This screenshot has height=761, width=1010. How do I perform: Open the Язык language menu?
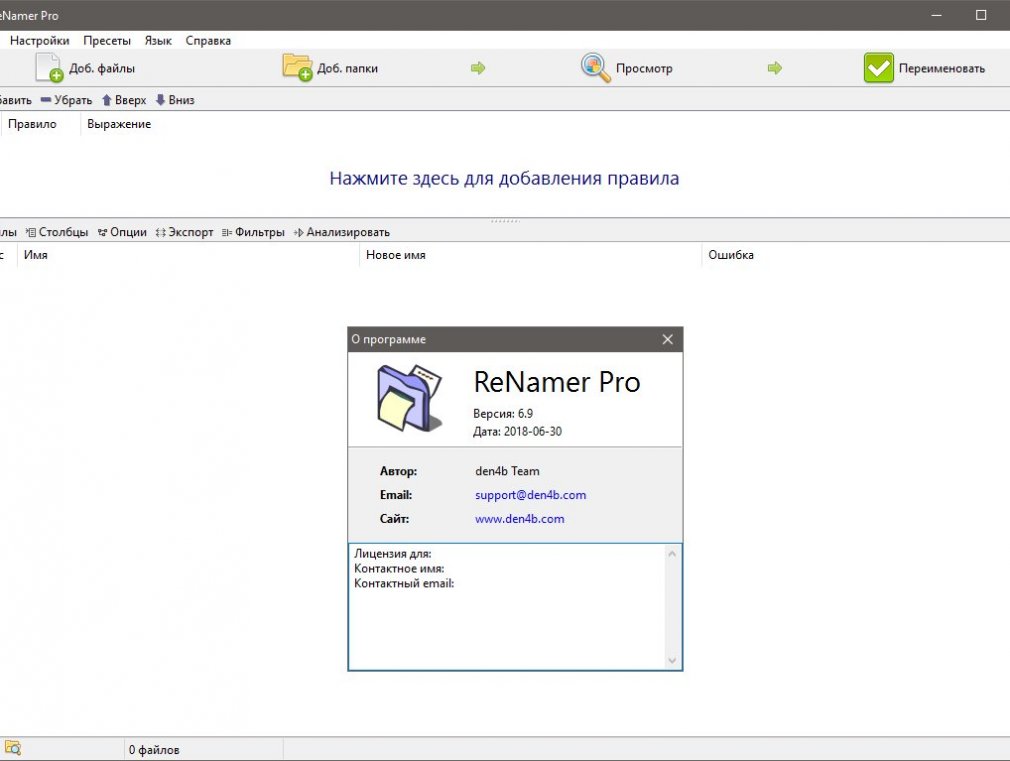click(x=158, y=41)
